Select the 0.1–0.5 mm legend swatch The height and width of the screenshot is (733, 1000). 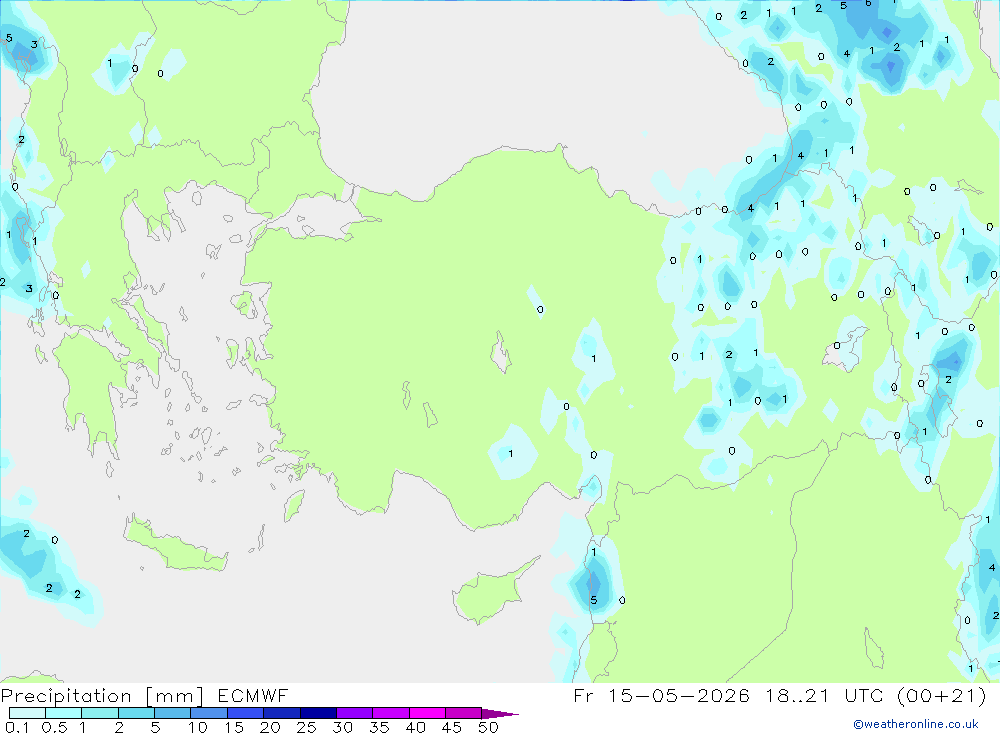27,713
